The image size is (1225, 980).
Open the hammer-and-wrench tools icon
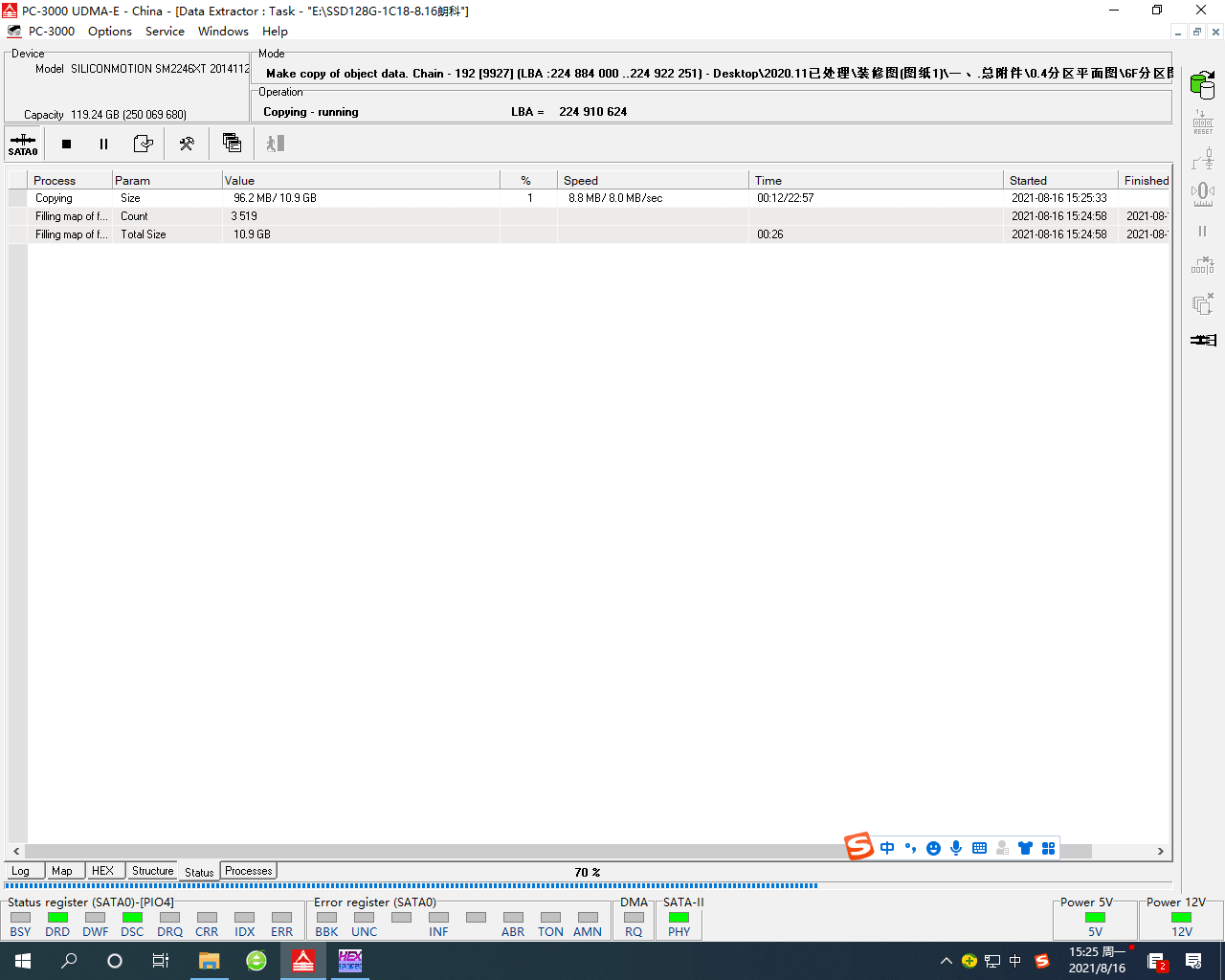tap(187, 144)
